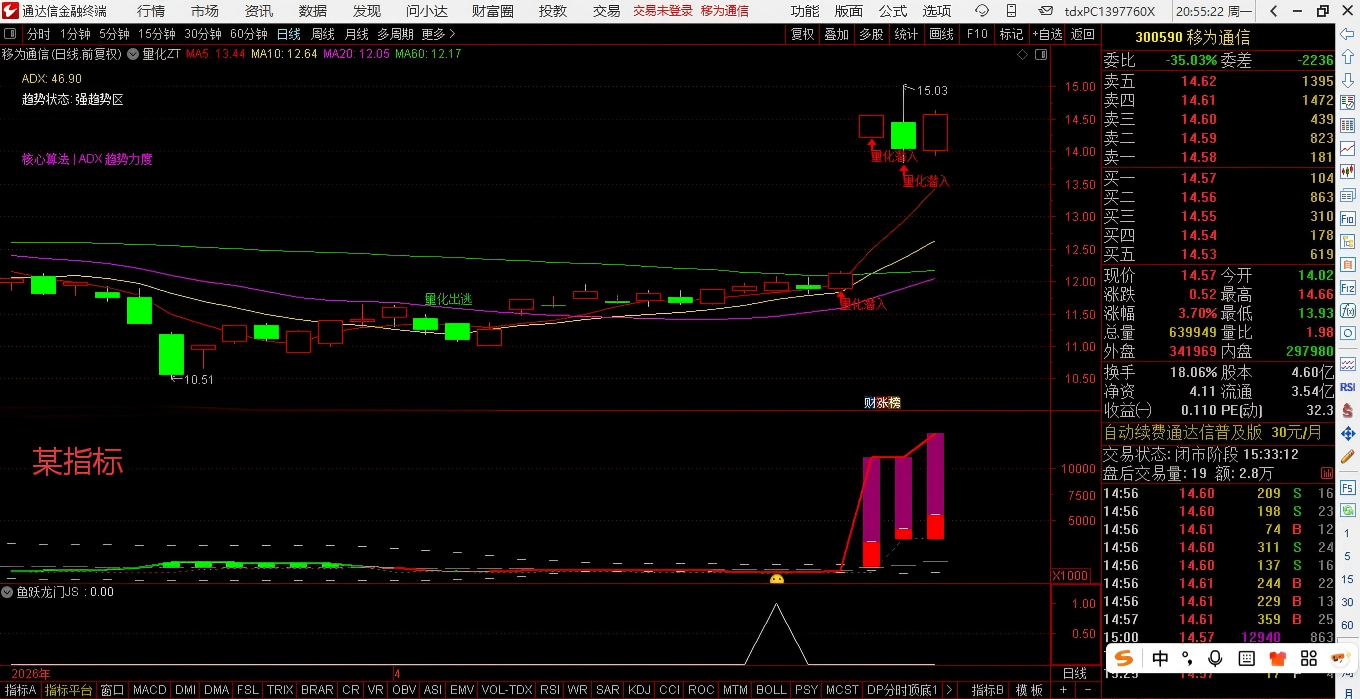Select the MACD indicator tab
1360x699 pixels.
click(x=150, y=690)
